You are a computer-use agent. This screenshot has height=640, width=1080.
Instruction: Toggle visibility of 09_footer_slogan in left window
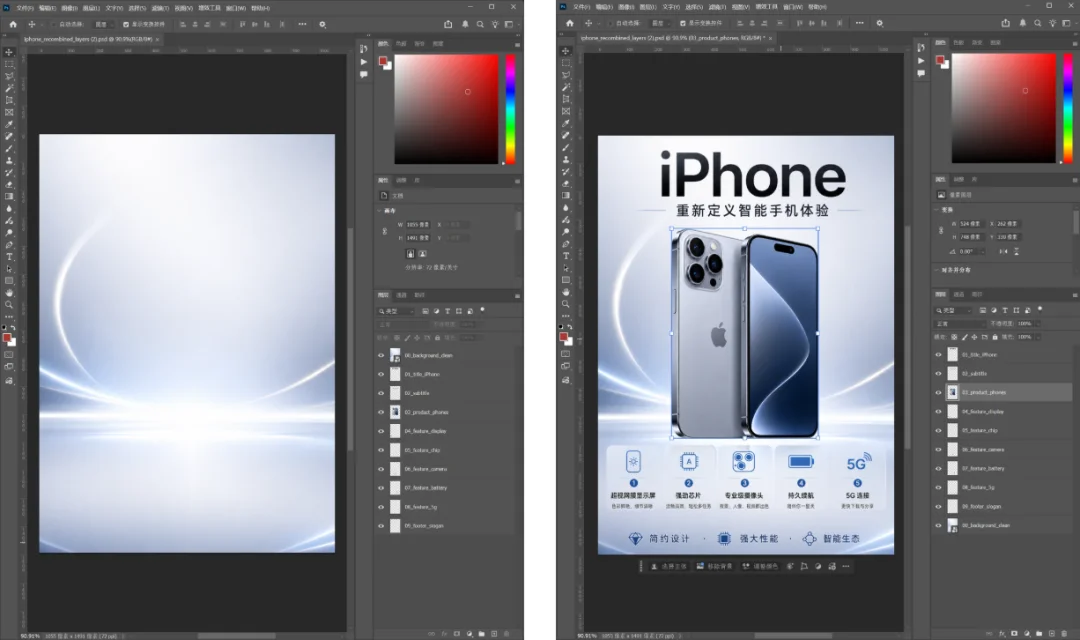pos(381,526)
